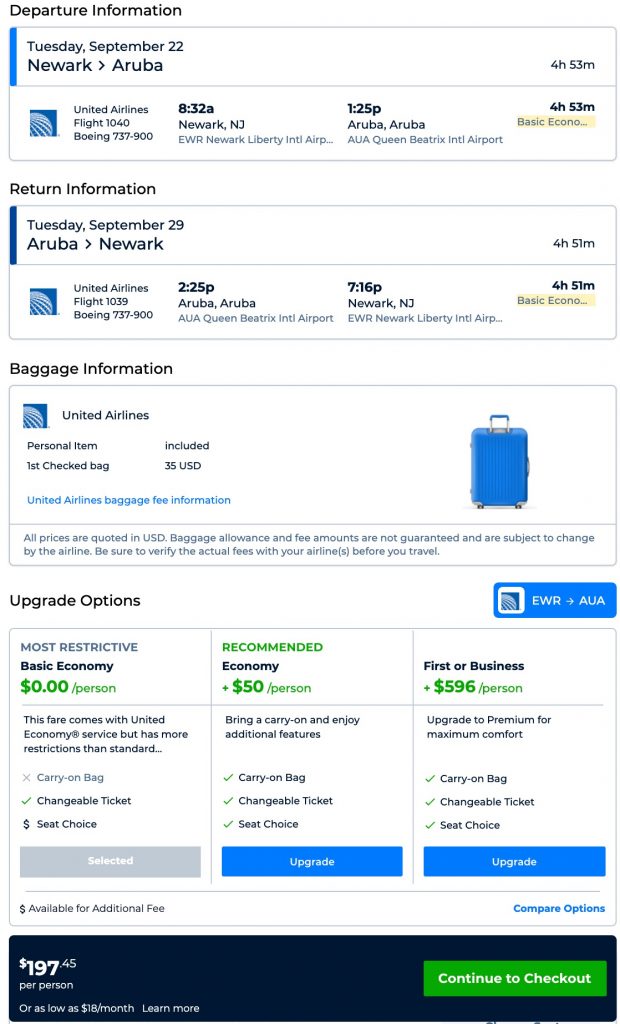Click Economy Carry-on Bag checkmark
The height and width of the screenshot is (1024, 620).
(x=228, y=778)
